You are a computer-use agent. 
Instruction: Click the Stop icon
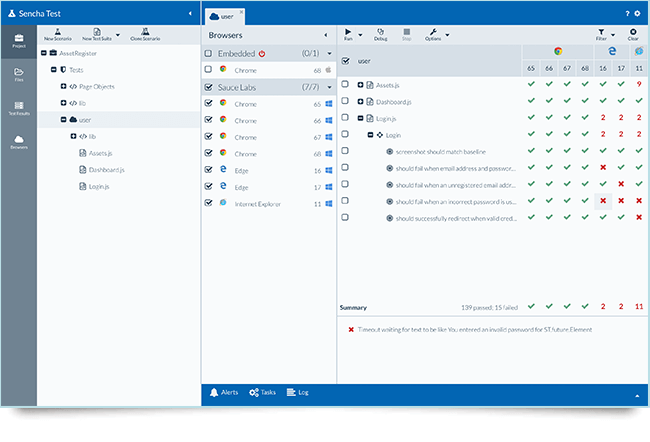407,34
